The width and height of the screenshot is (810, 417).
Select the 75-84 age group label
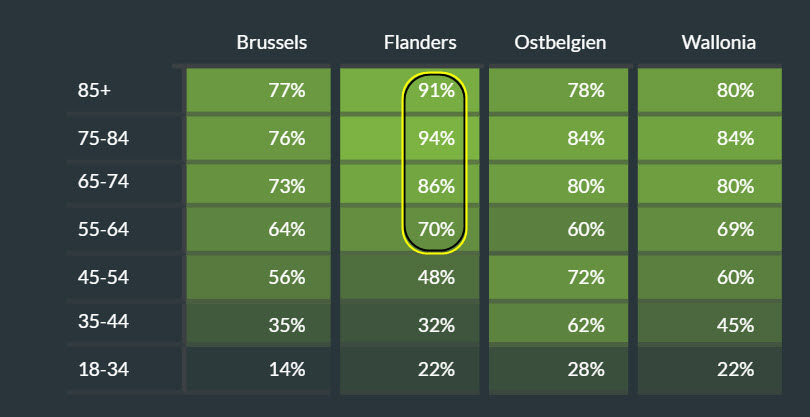(x=103, y=138)
